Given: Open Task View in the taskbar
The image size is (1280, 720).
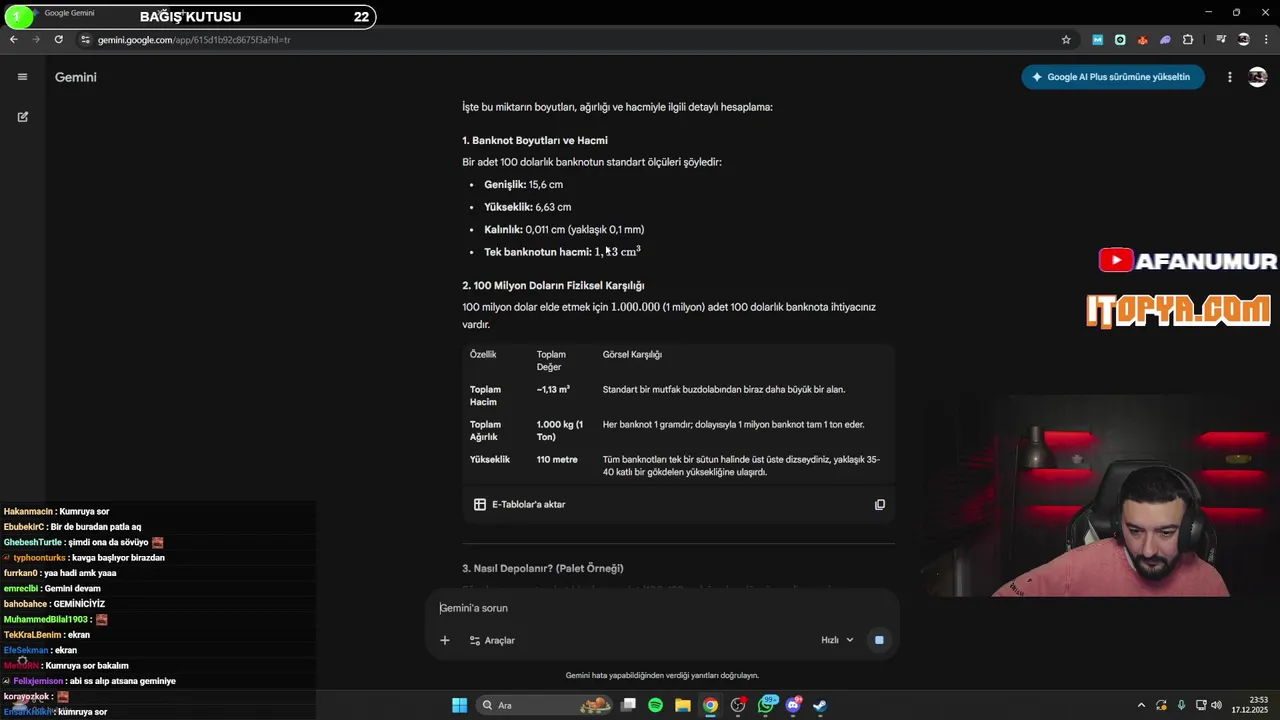Looking at the screenshot, I should [628, 705].
